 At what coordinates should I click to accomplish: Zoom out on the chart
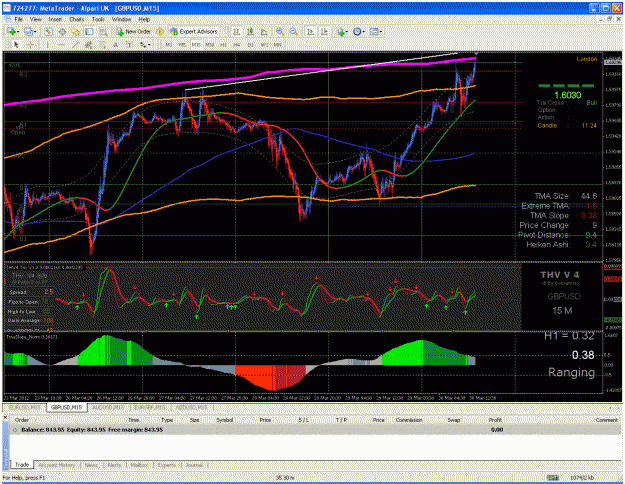click(x=293, y=31)
